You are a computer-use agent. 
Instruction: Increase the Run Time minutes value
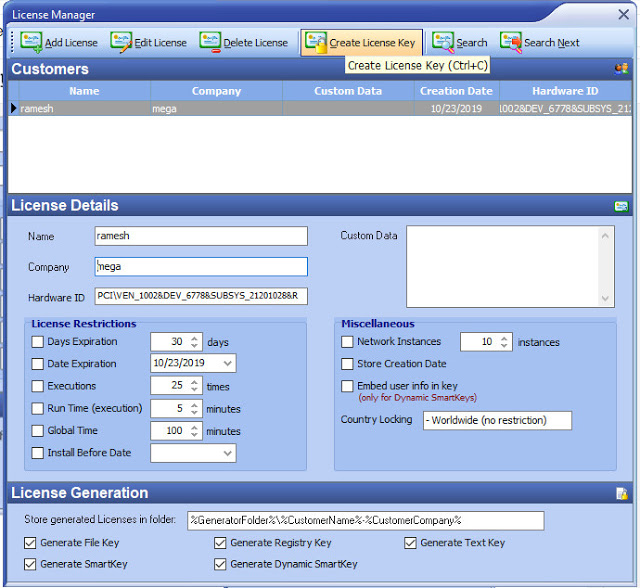194,405
